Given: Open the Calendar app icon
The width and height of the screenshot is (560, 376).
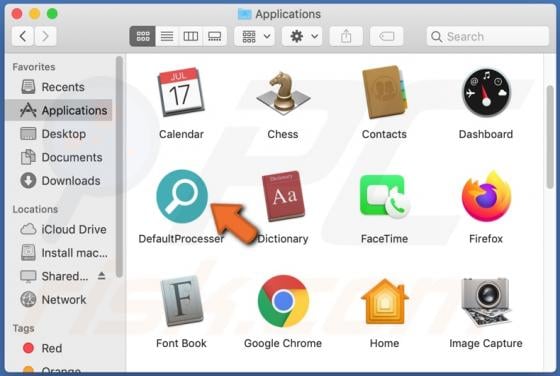Looking at the screenshot, I should point(181,92).
